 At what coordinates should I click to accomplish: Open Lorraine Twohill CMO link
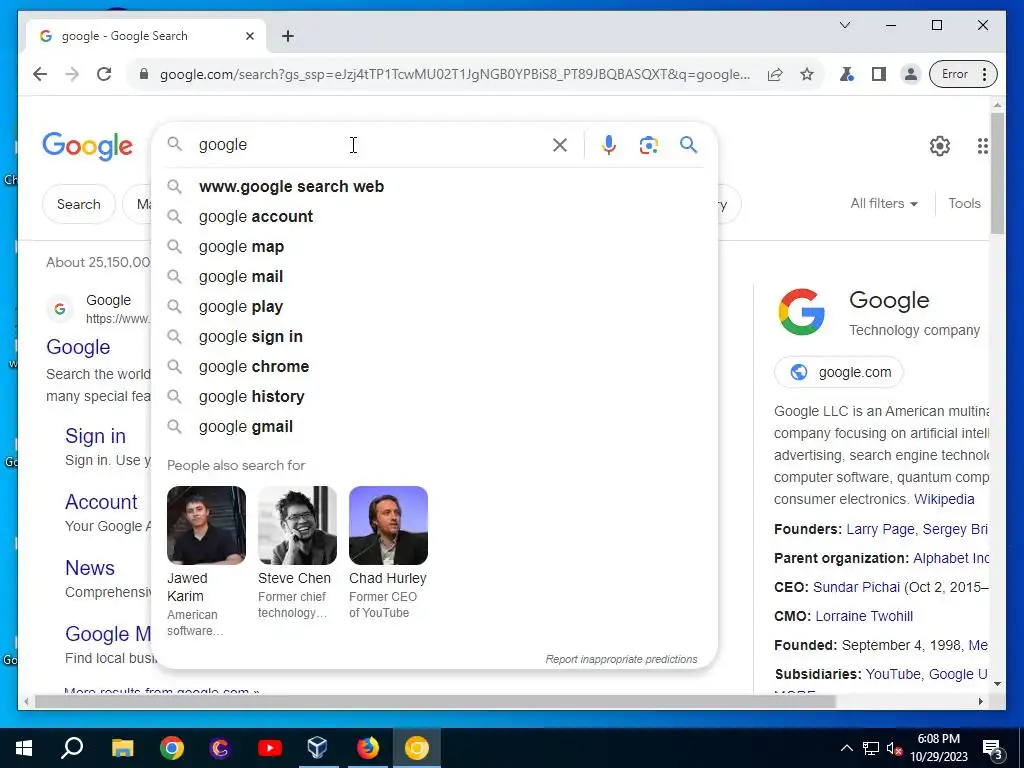coord(864,616)
